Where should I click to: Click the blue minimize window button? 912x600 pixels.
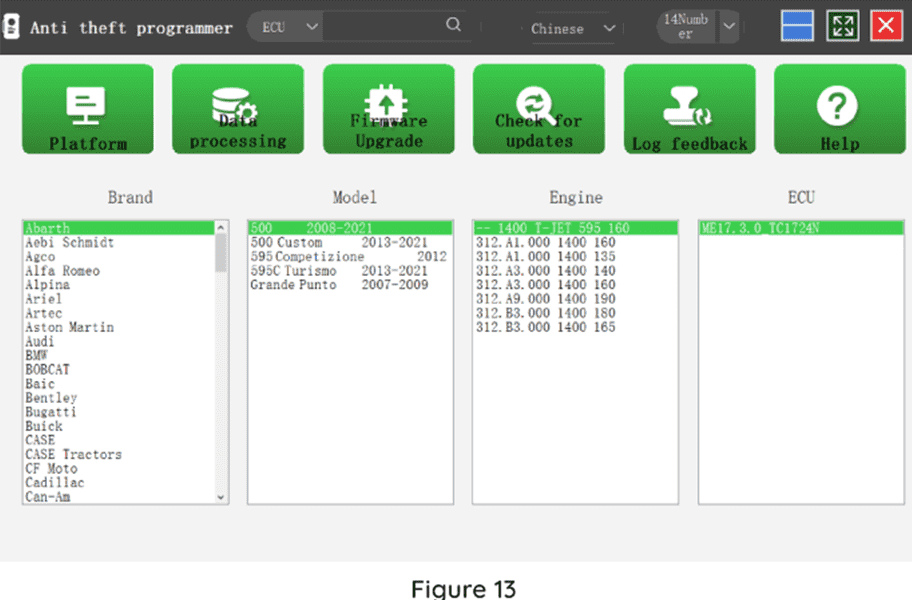[797, 26]
